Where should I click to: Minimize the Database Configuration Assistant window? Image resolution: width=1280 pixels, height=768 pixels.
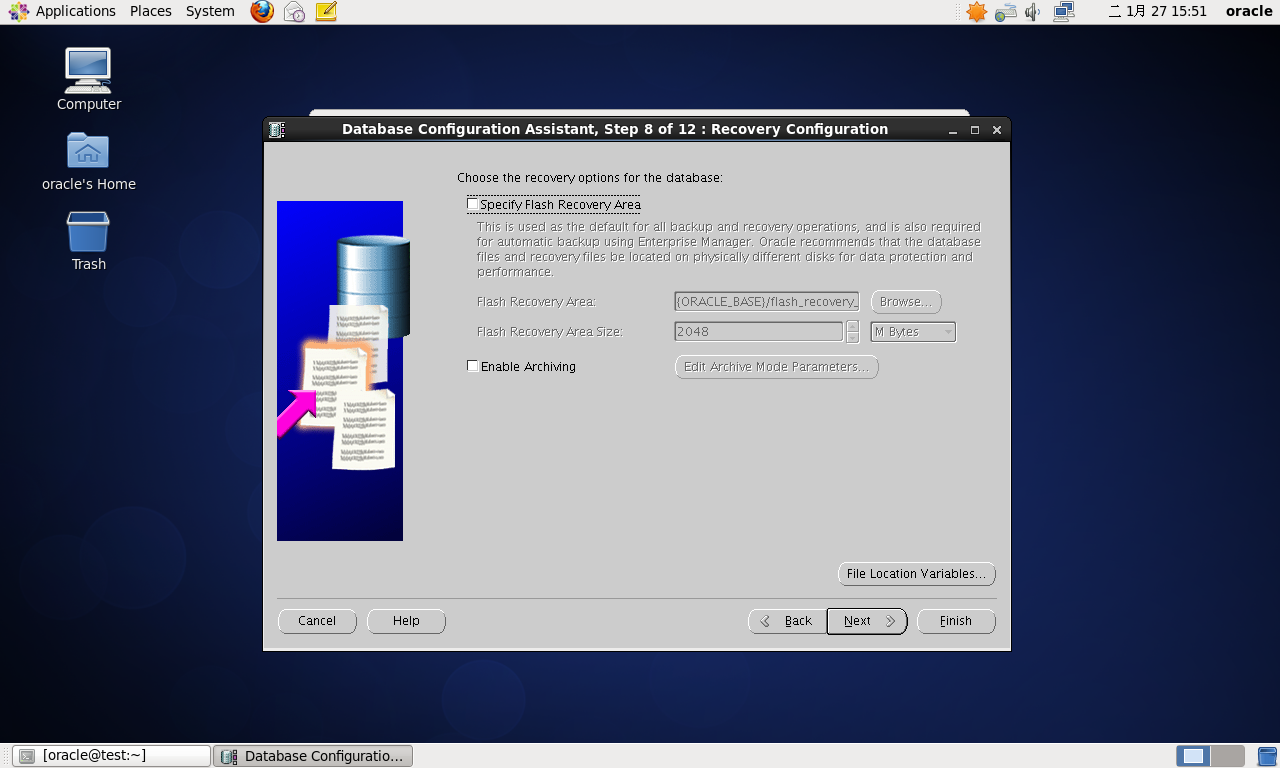(x=954, y=130)
